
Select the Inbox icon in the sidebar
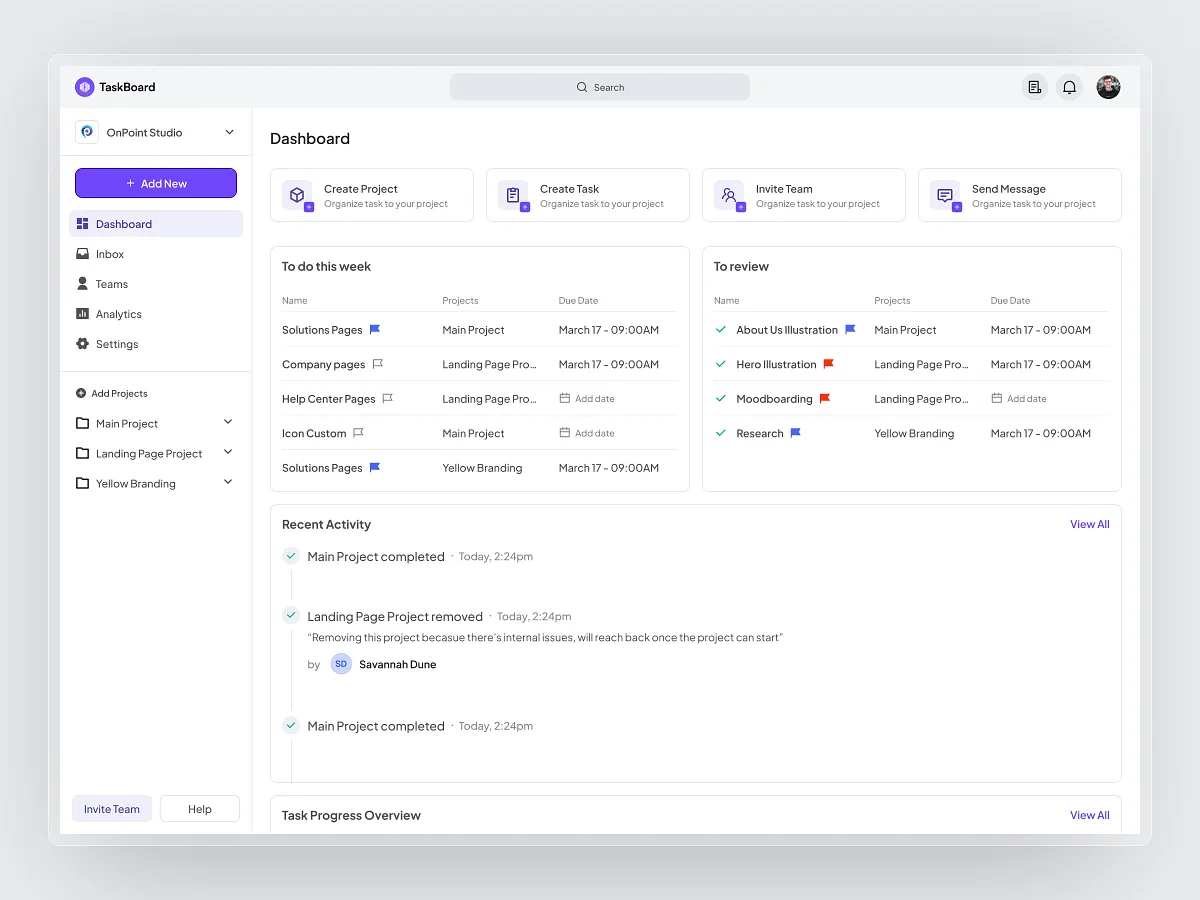[84, 253]
